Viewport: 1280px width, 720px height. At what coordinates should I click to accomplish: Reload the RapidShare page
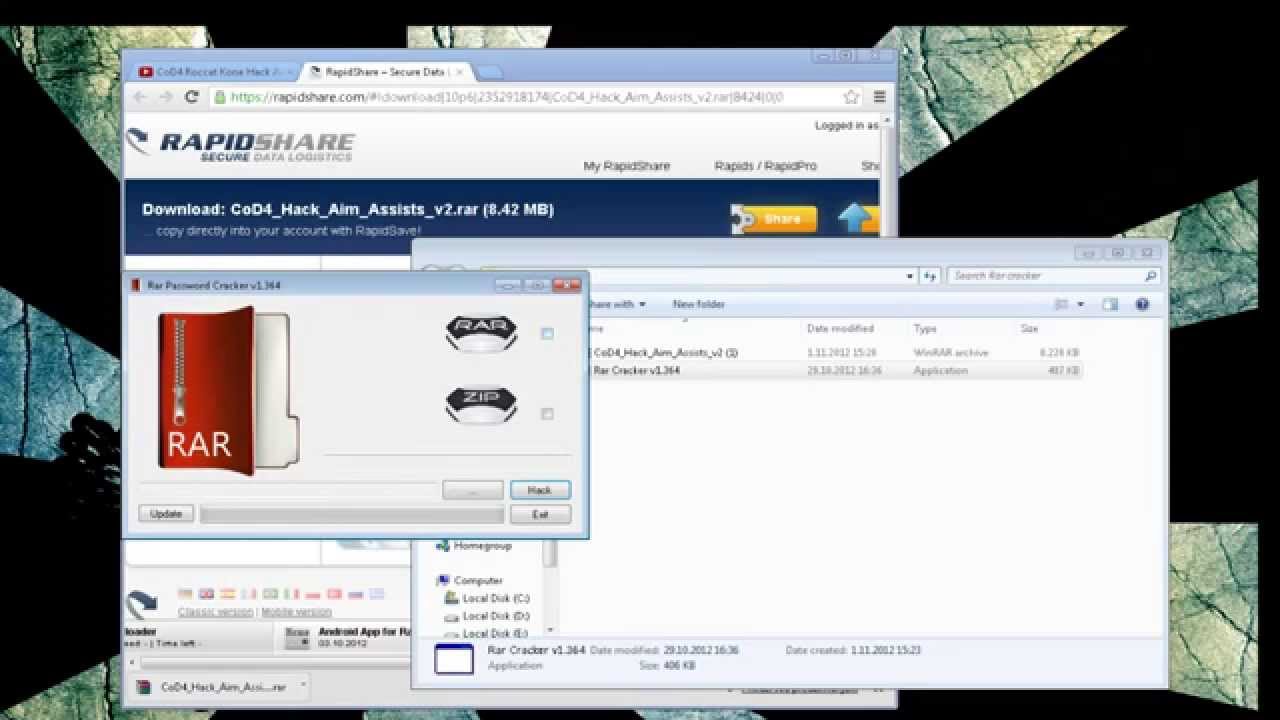(x=191, y=97)
